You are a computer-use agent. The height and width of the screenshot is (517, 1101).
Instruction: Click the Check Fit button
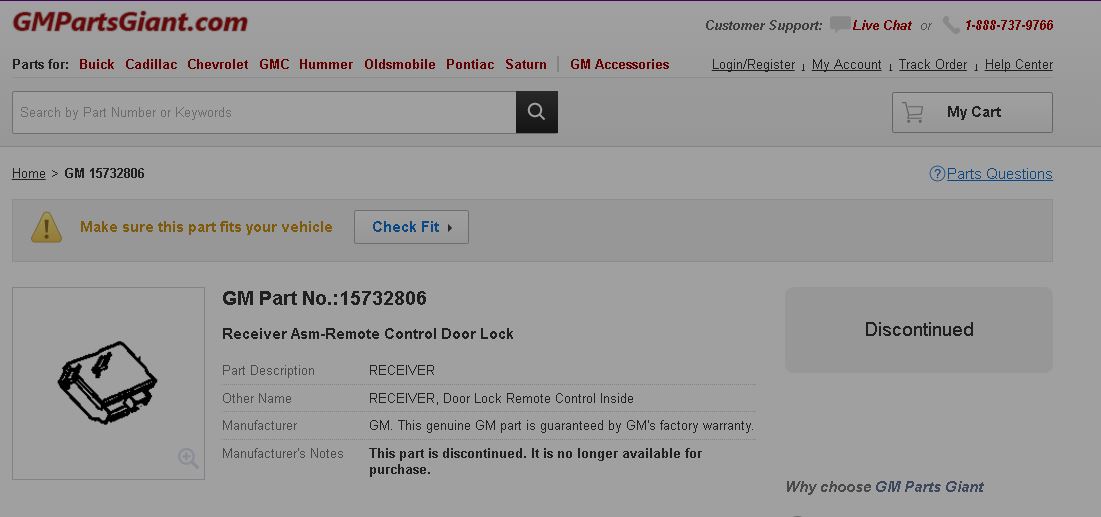[x=411, y=227]
